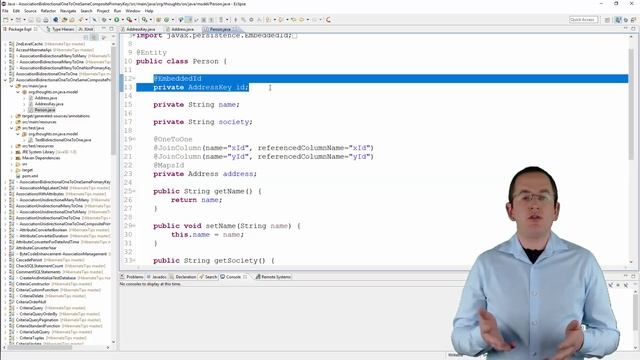Click the Print toolbar icon
Screen dimensions: 640x360
click(46, 20)
